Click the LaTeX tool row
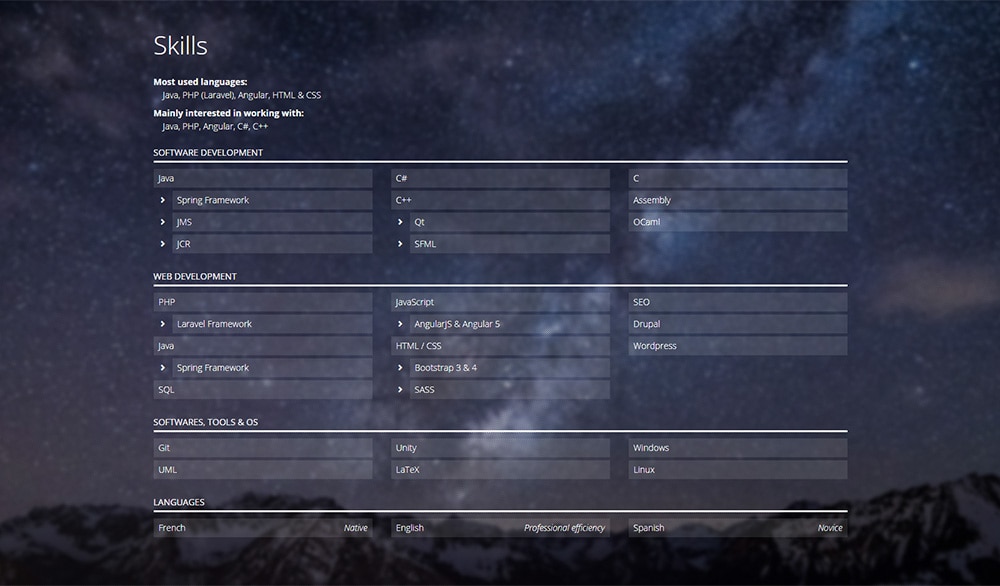 point(500,470)
